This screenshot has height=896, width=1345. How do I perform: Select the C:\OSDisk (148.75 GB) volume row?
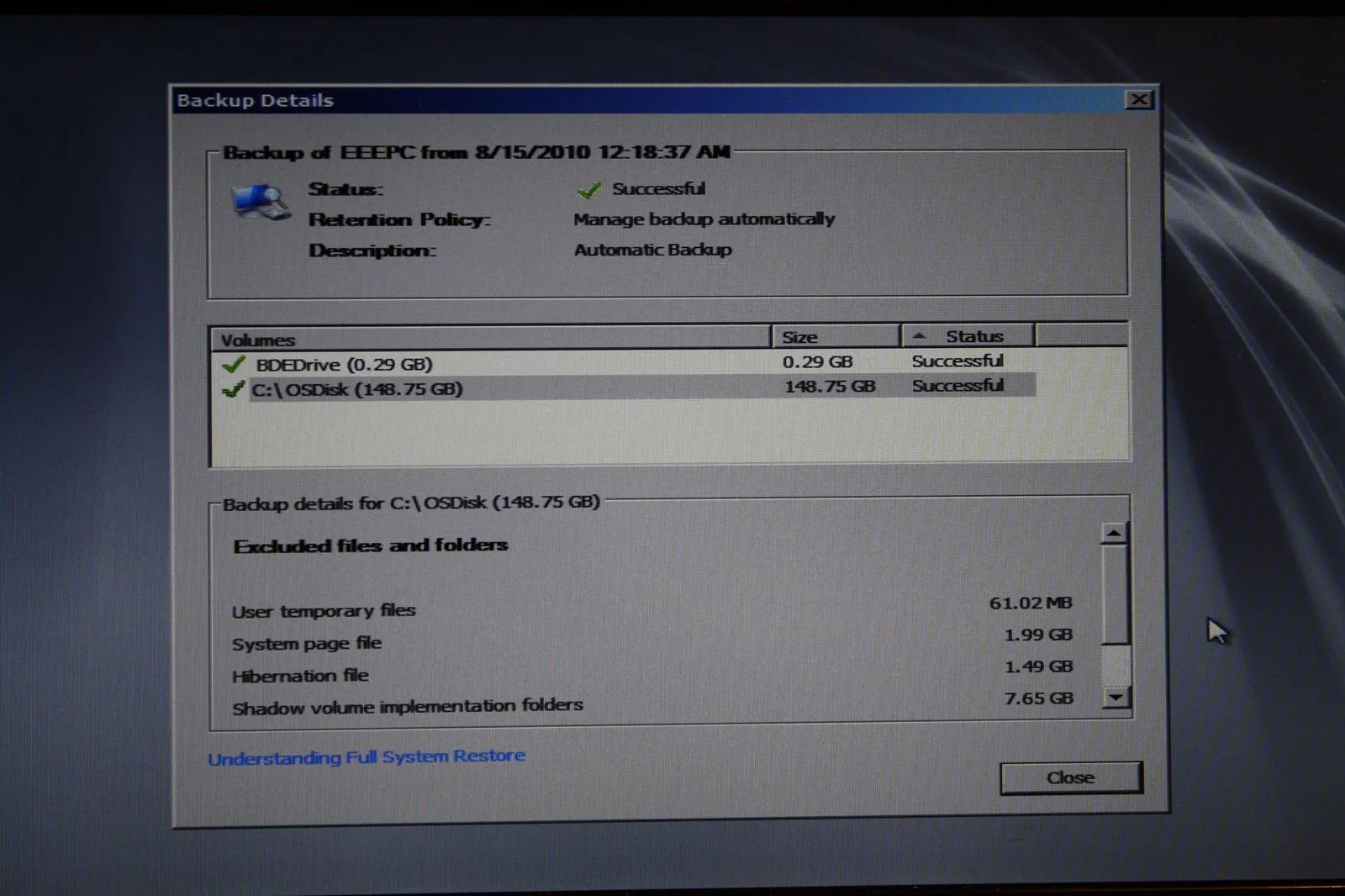(622, 387)
